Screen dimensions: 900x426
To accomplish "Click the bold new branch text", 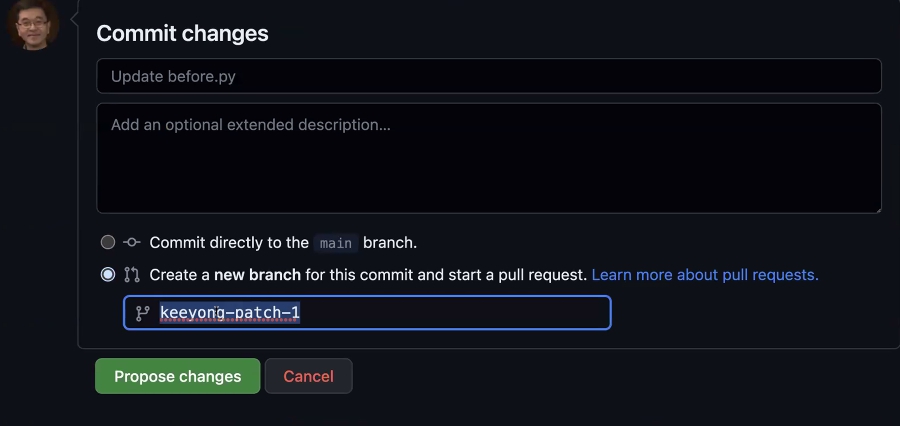I will coord(257,274).
